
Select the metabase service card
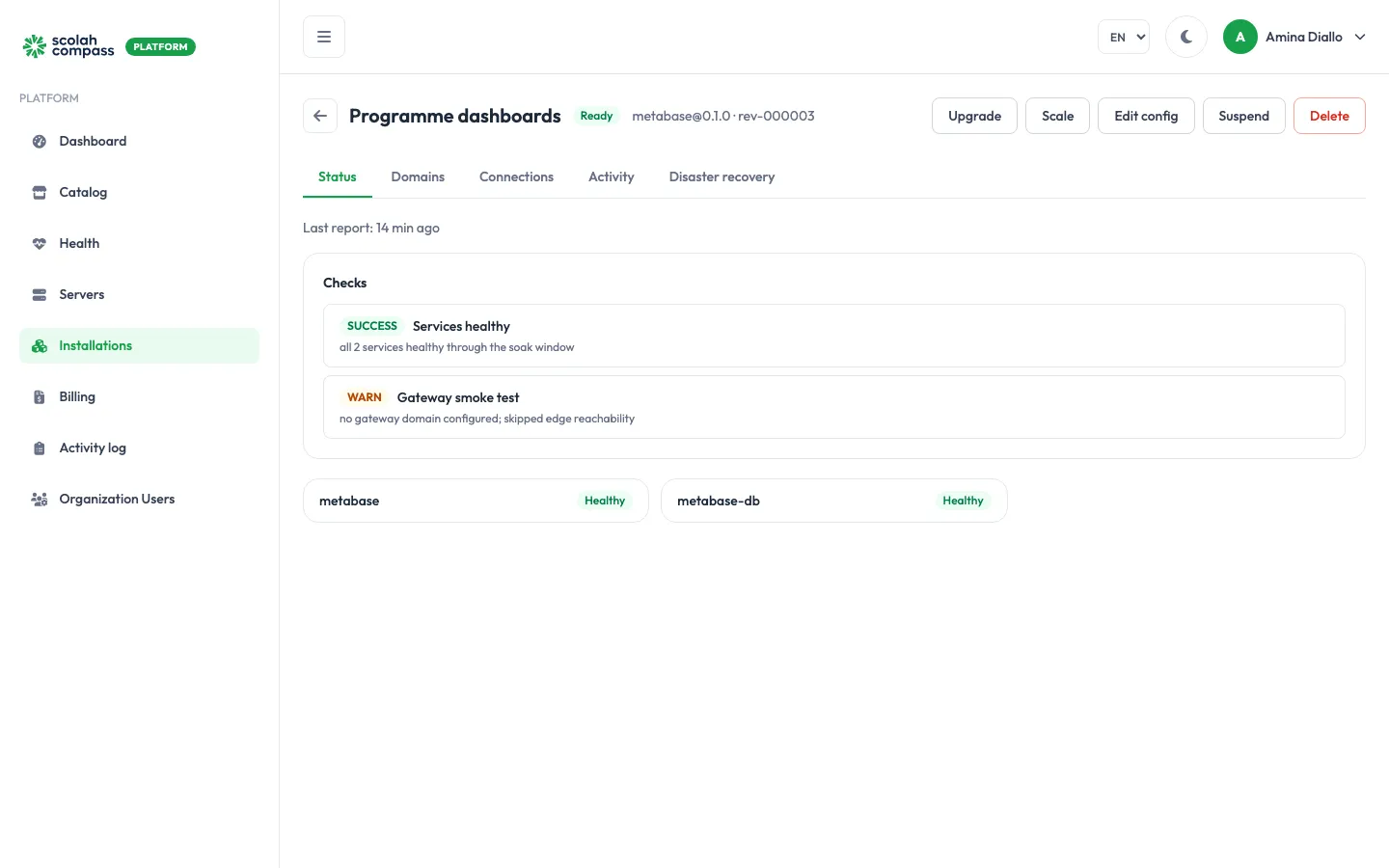tap(476, 501)
